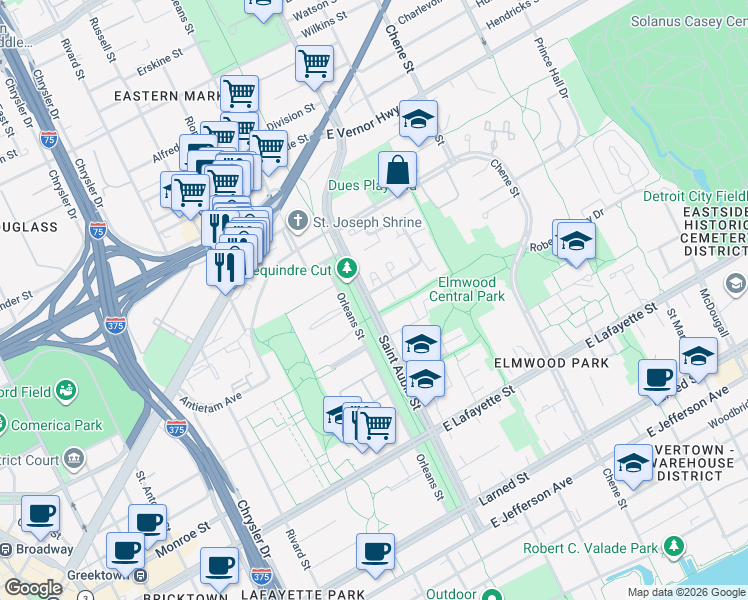Click the shopping bag marker at Dues Playfield
748x600 pixels.
pos(397,171)
